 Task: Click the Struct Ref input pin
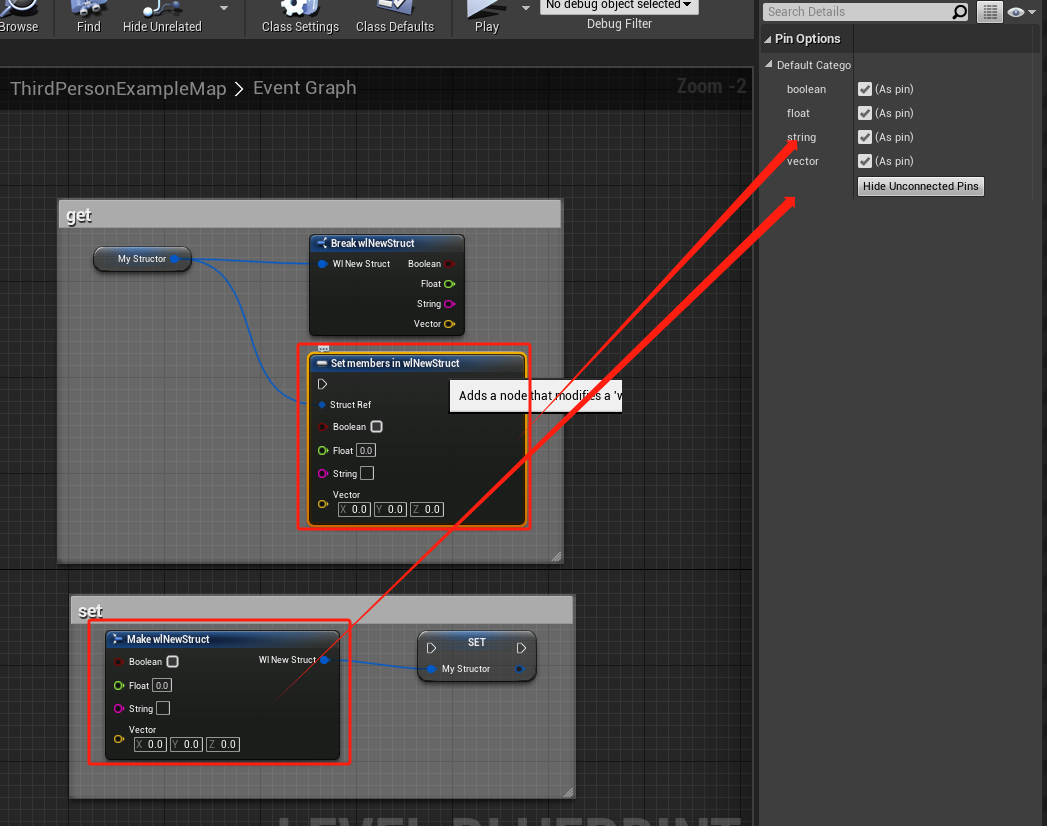pos(322,405)
